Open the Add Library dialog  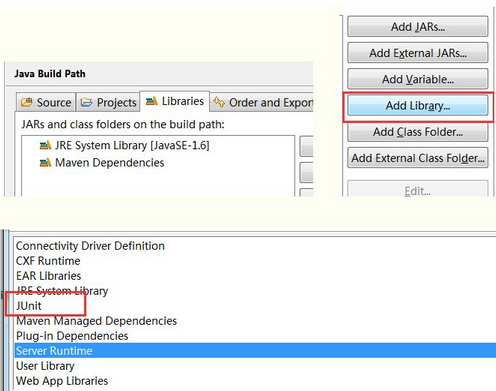418,105
